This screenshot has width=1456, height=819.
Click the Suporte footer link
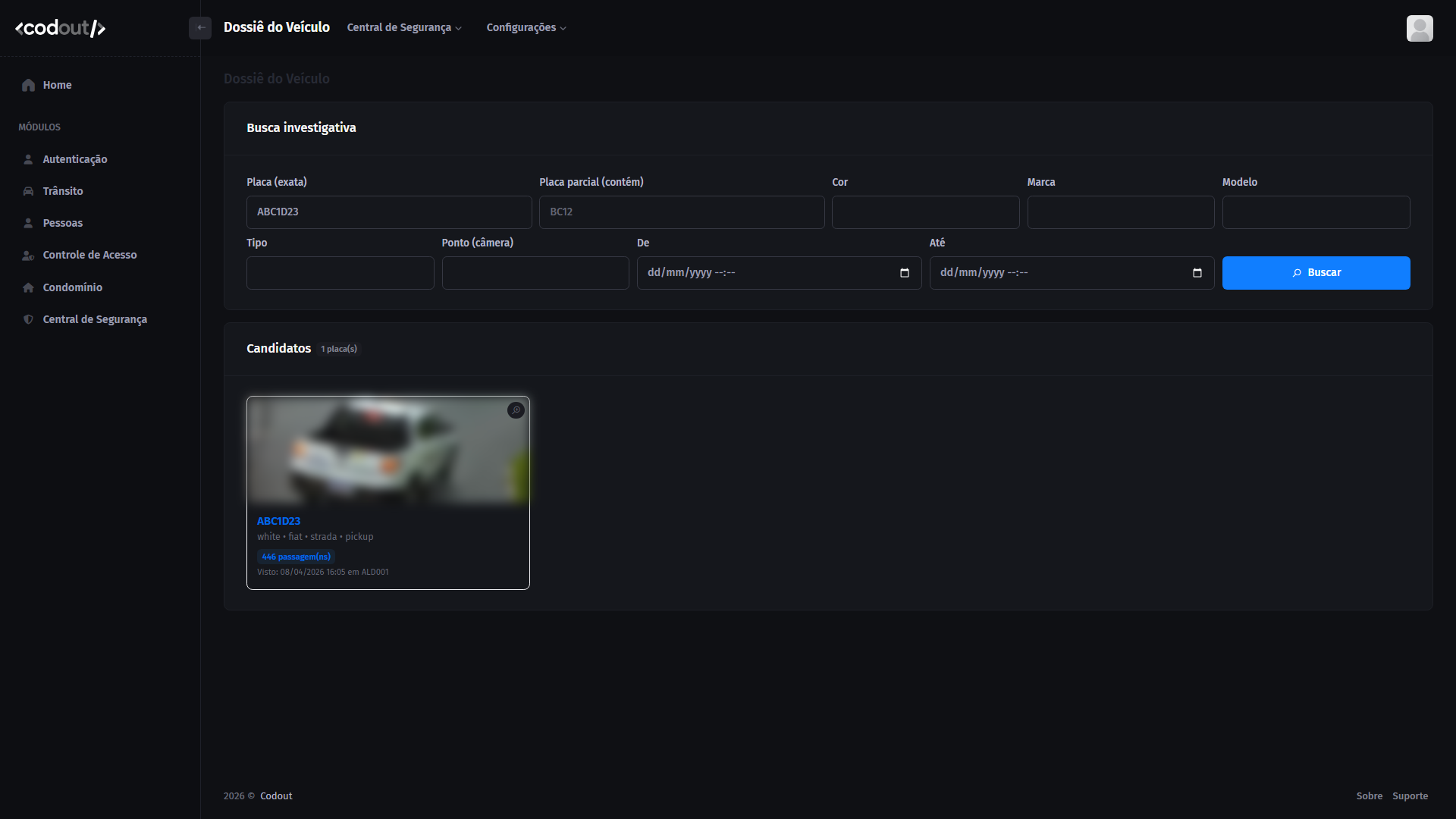click(1410, 796)
